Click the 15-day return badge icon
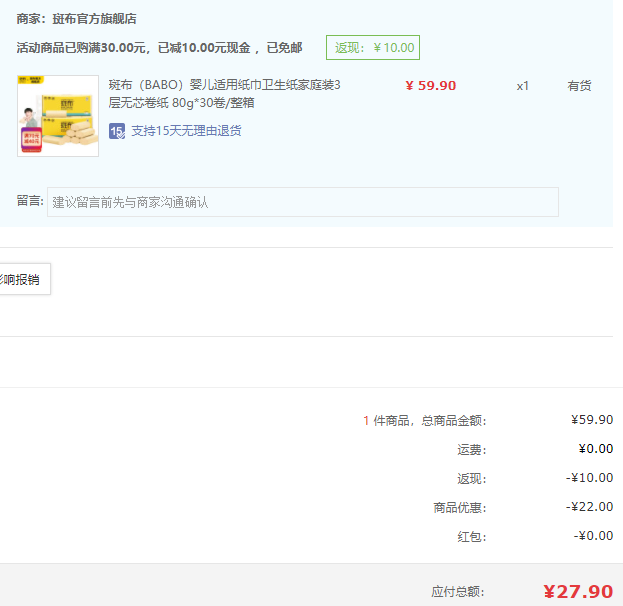 pyautogui.click(x=117, y=131)
